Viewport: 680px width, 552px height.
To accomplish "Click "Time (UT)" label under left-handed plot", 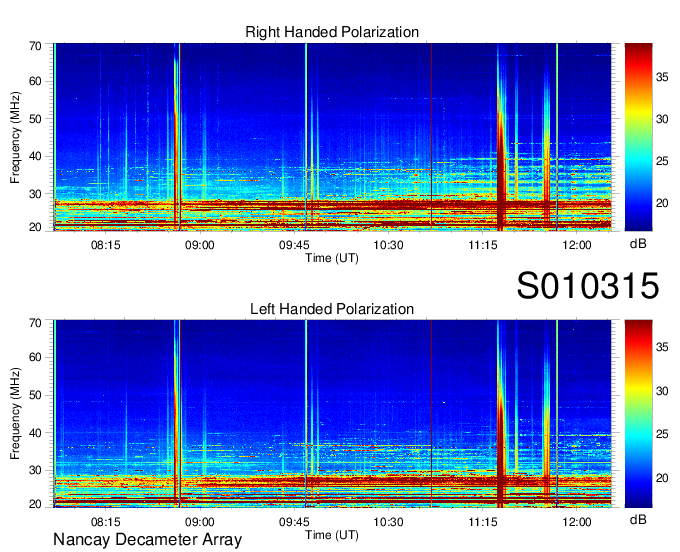I will [332, 535].
